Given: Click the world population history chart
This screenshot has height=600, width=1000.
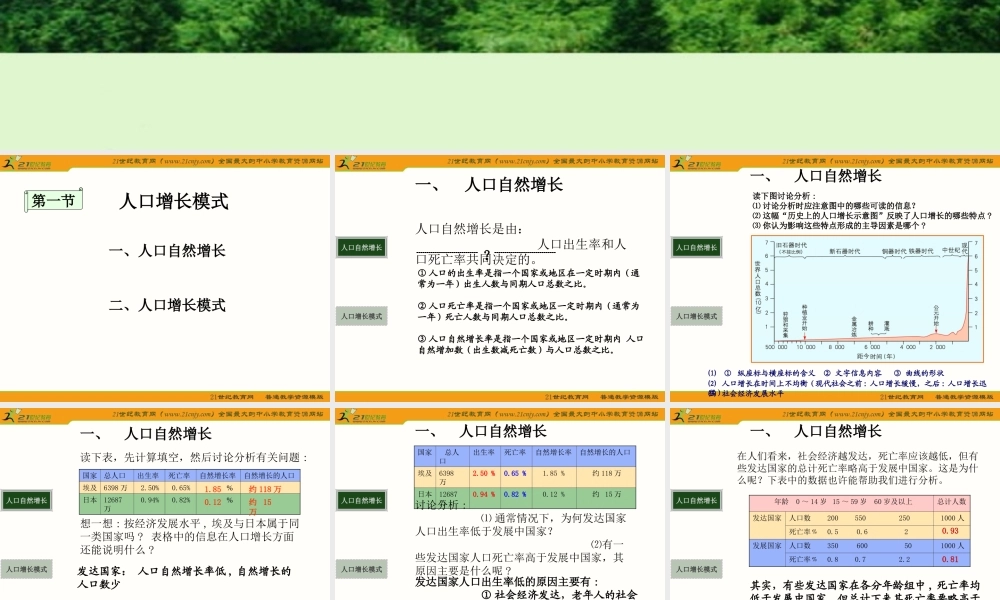Looking at the screenshot, I should pyautogui.click(x=867, y=299).
